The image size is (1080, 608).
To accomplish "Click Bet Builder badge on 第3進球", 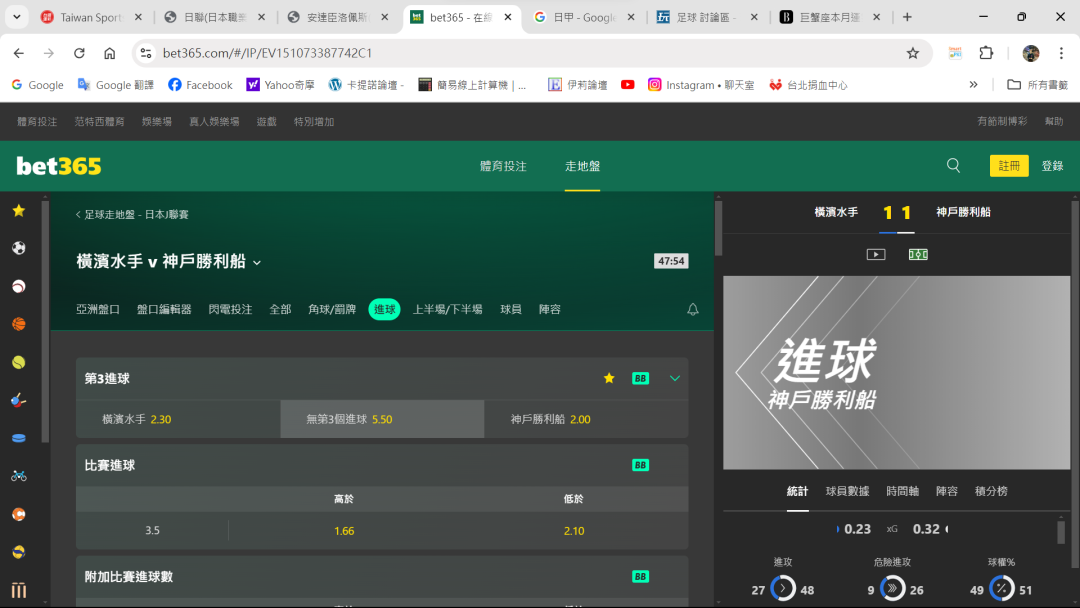I will click(x=641, y=378).
